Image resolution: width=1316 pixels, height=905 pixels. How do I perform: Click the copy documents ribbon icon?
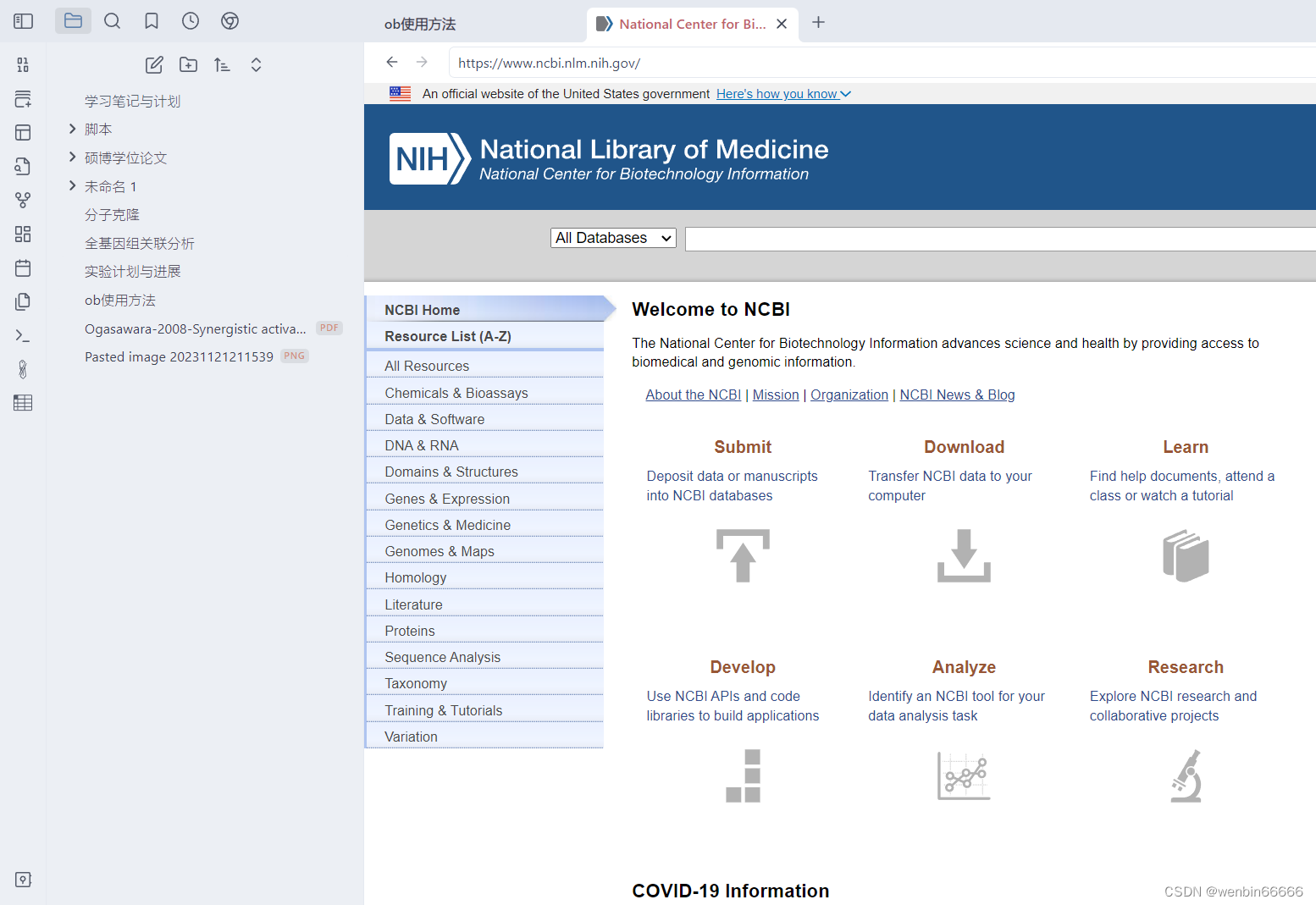(x=23, y=301)
